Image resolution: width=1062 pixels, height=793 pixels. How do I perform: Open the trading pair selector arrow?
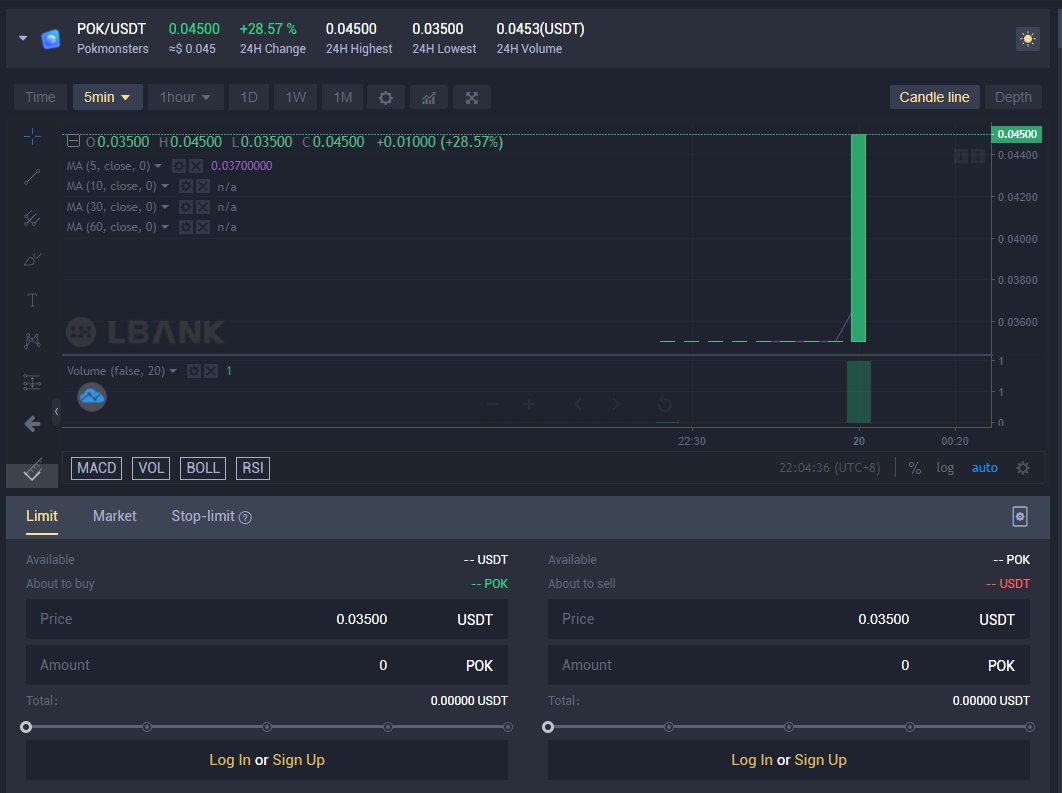coord(23,38)
